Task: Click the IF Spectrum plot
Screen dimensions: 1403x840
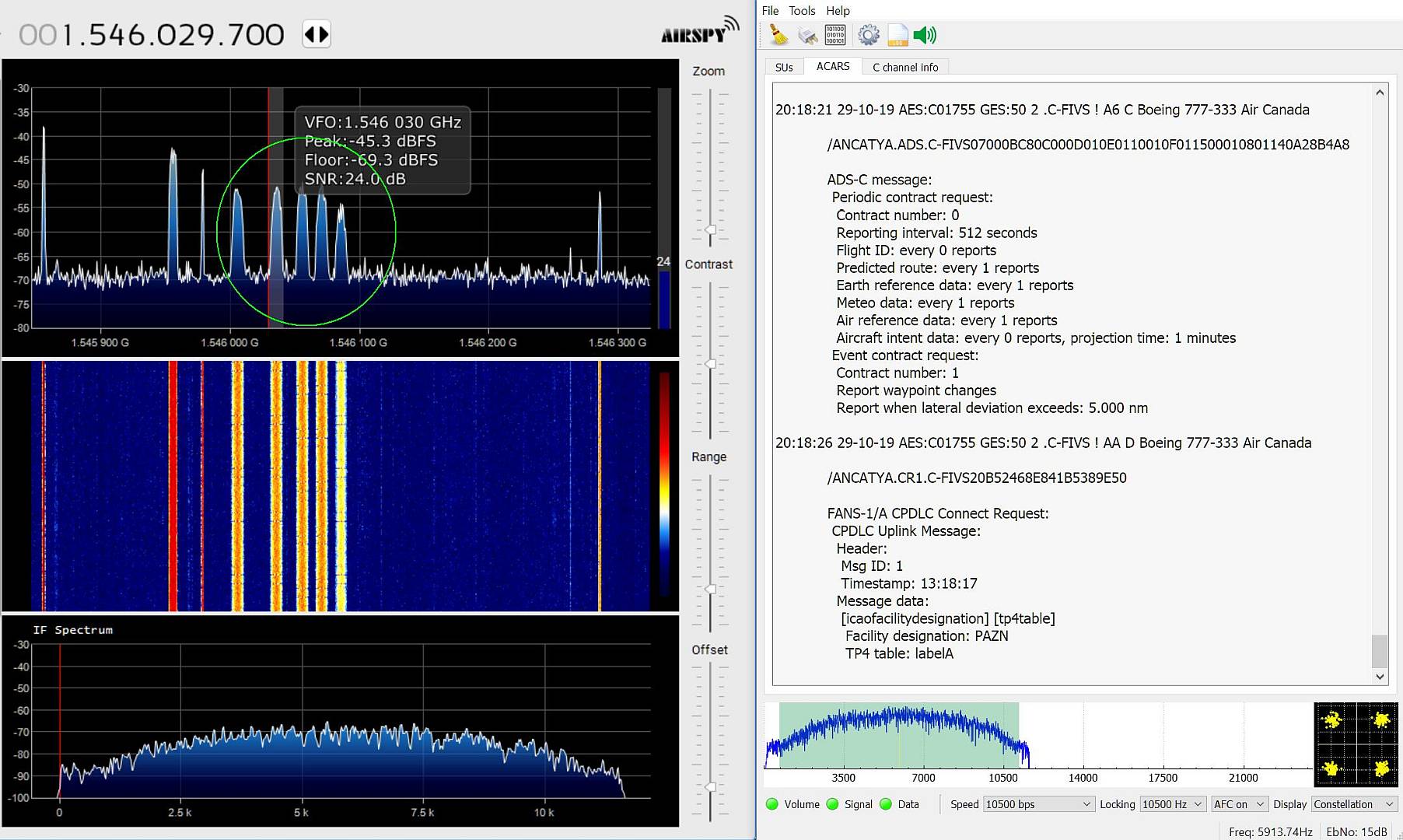Action: coord(341,719)
